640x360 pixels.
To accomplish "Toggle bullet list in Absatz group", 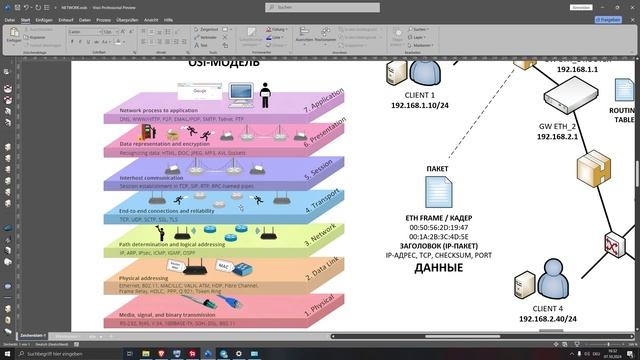I will click(x=168, y=32).
